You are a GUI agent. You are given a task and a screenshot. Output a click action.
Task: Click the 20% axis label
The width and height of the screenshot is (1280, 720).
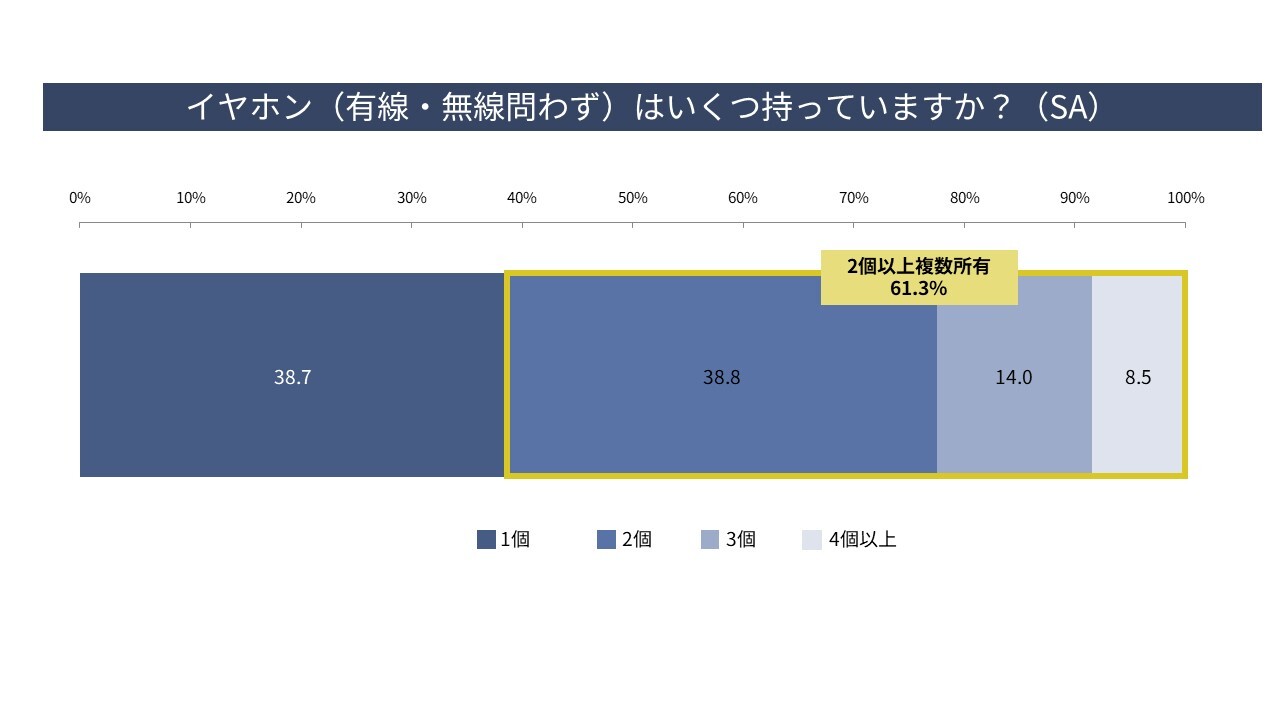pyautogui.click(x=301, y=198)
